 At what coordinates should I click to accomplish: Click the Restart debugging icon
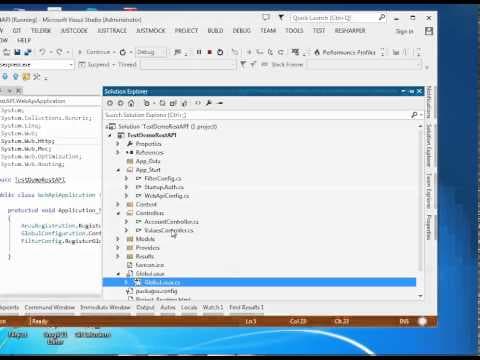click(x=220, y=52)
